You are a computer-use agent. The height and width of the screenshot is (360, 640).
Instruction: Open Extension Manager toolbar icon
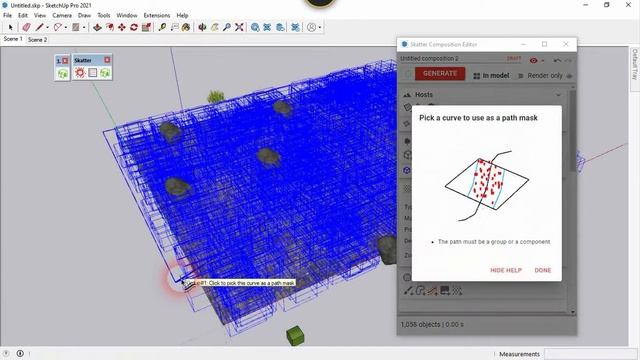(x=296, y=27)
